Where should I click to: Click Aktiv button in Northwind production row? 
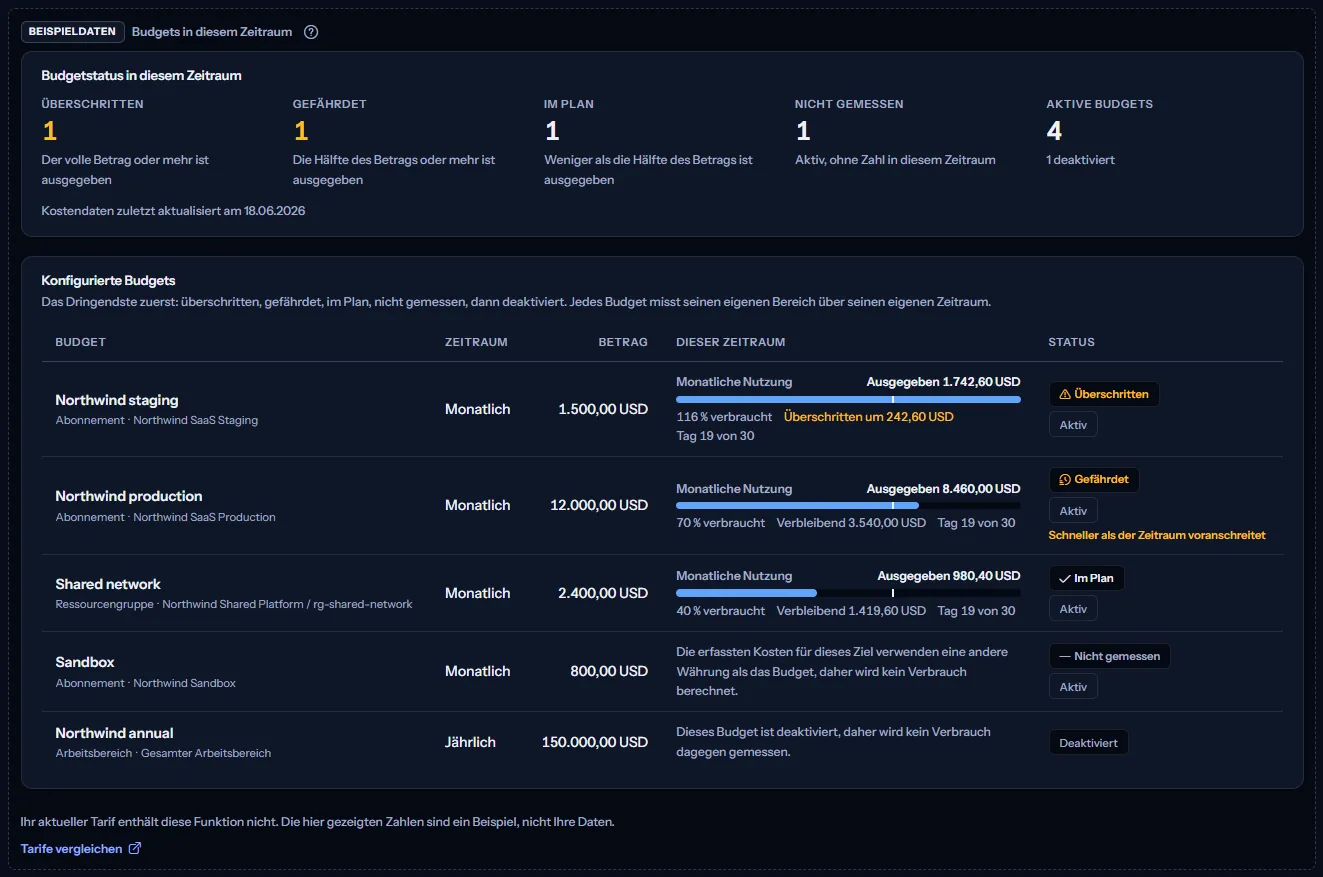1073,511
